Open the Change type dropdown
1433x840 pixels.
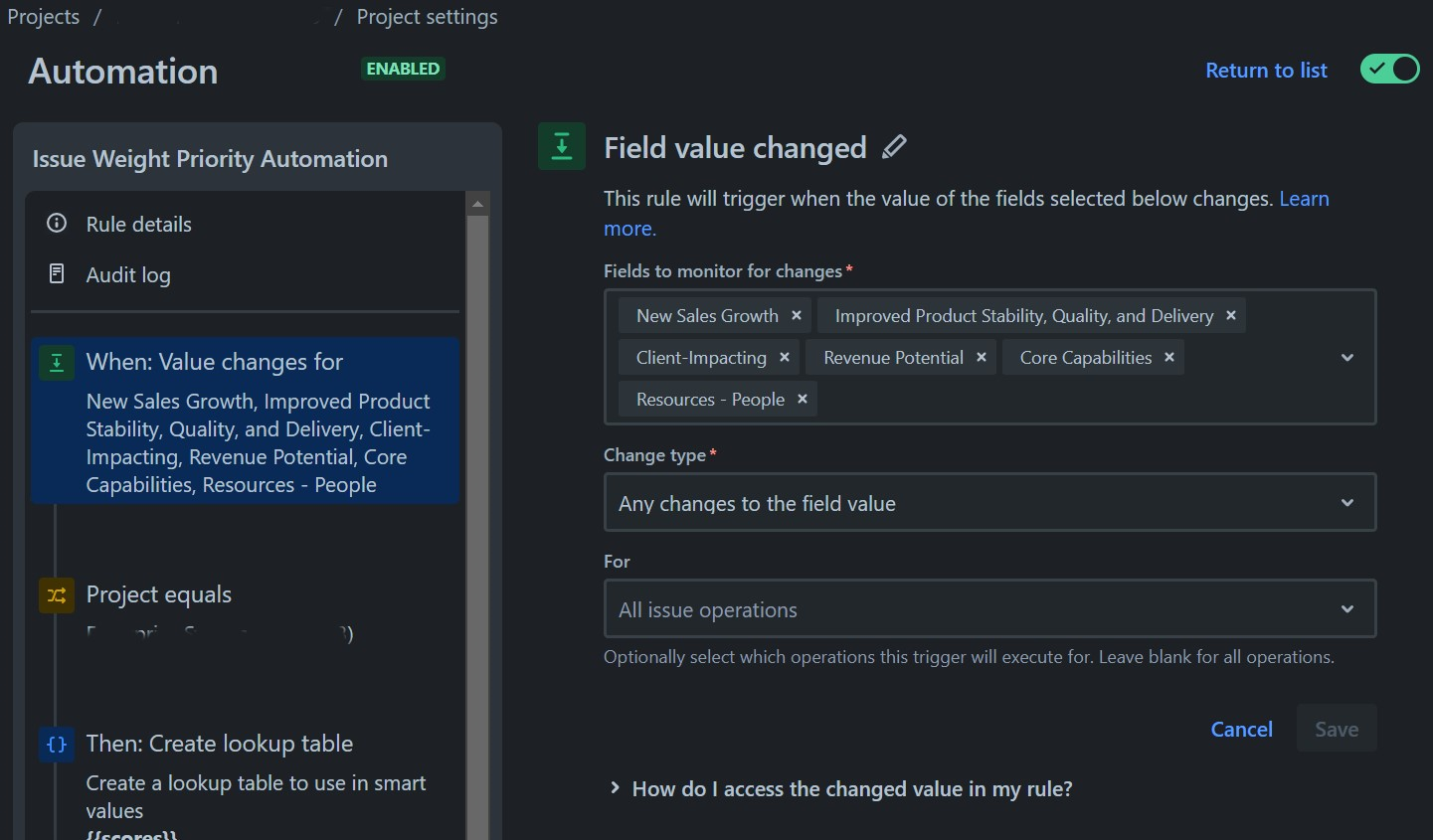pos(989,503)
